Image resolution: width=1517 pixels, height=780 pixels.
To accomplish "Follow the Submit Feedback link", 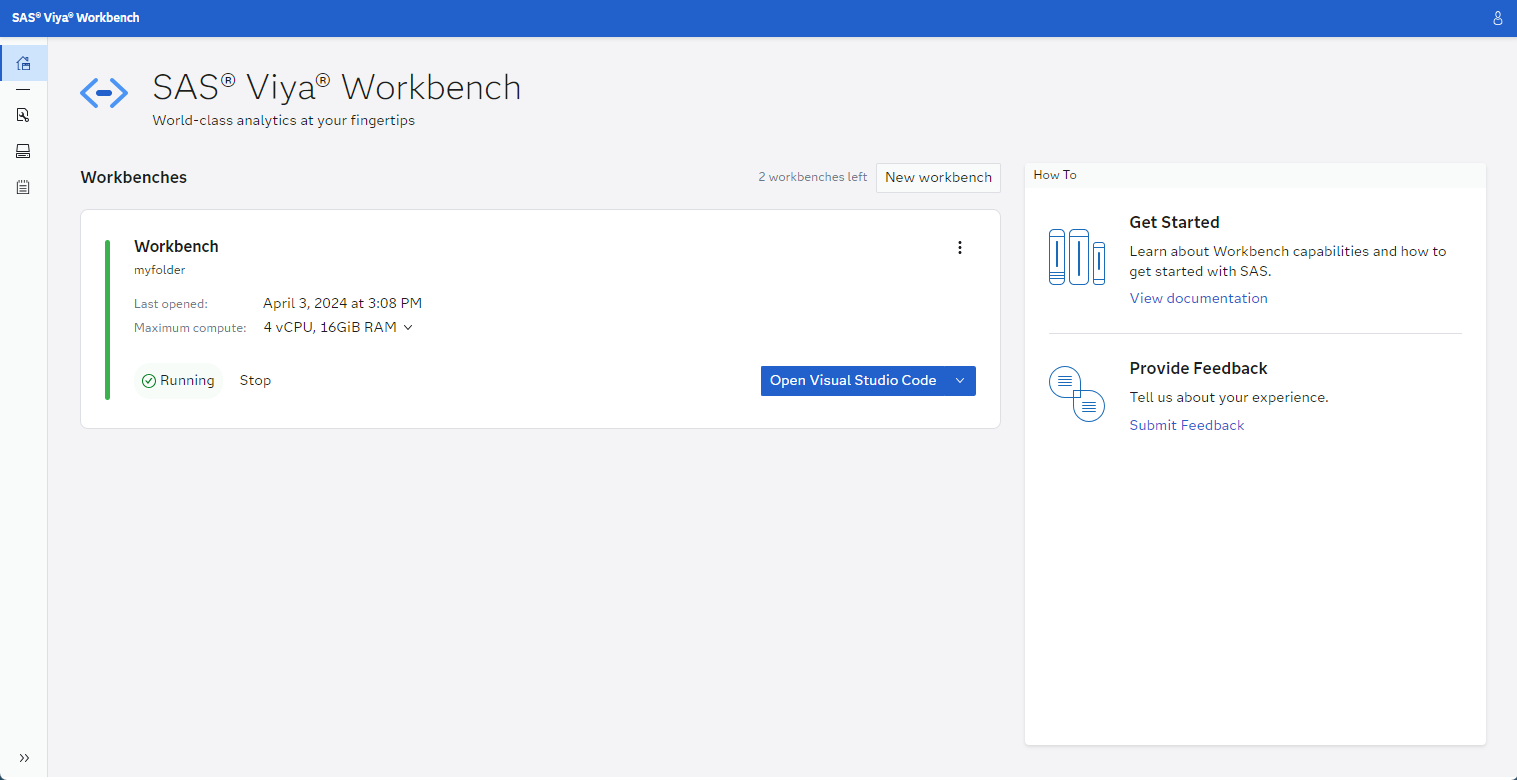I will pos(1186,425).
